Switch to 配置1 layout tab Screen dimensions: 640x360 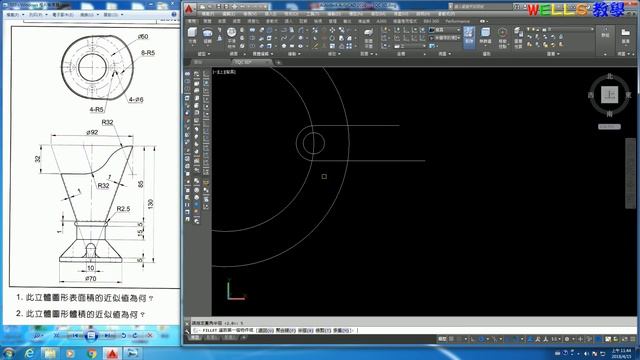coord(212,338)
